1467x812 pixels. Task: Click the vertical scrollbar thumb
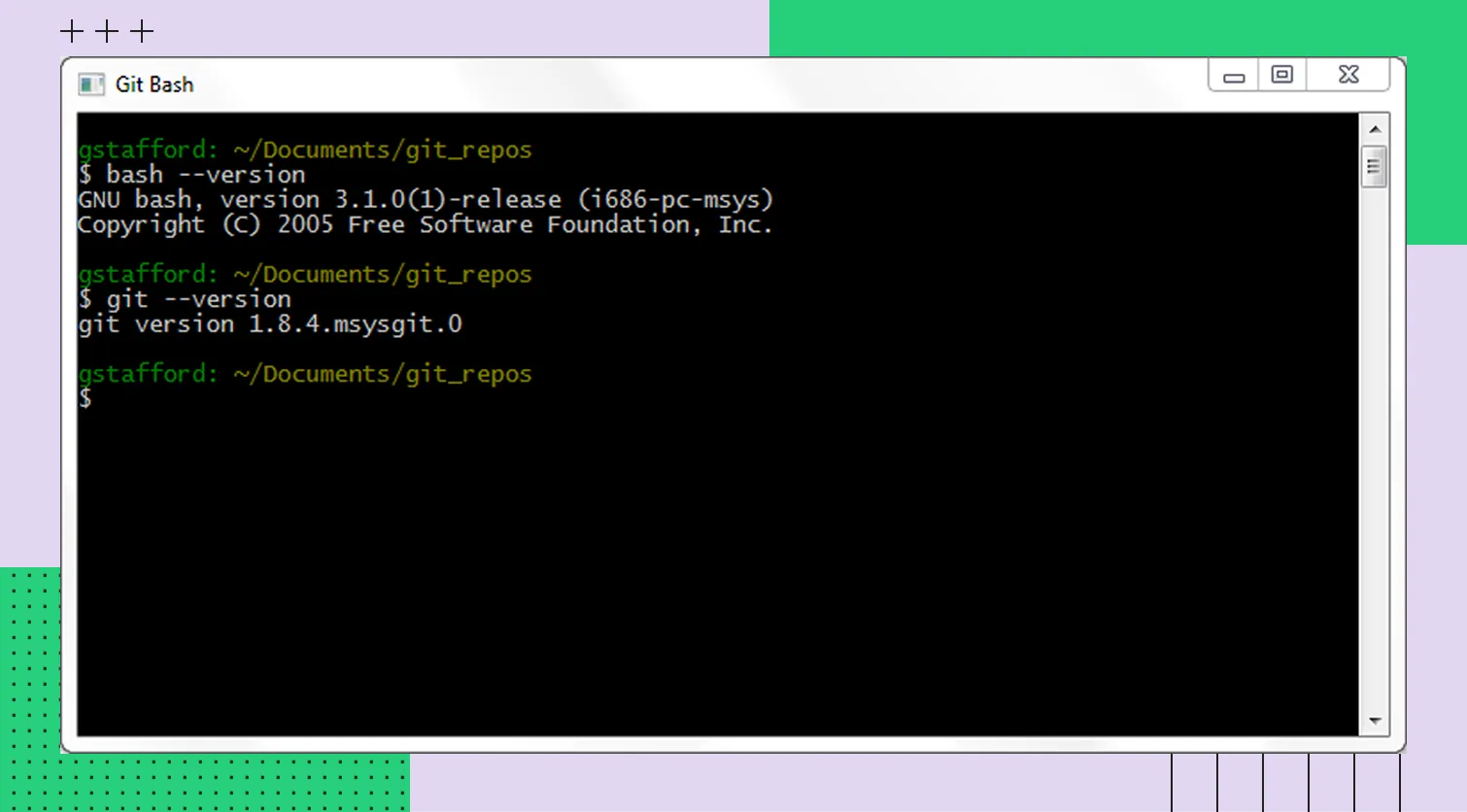point(1374,166)
